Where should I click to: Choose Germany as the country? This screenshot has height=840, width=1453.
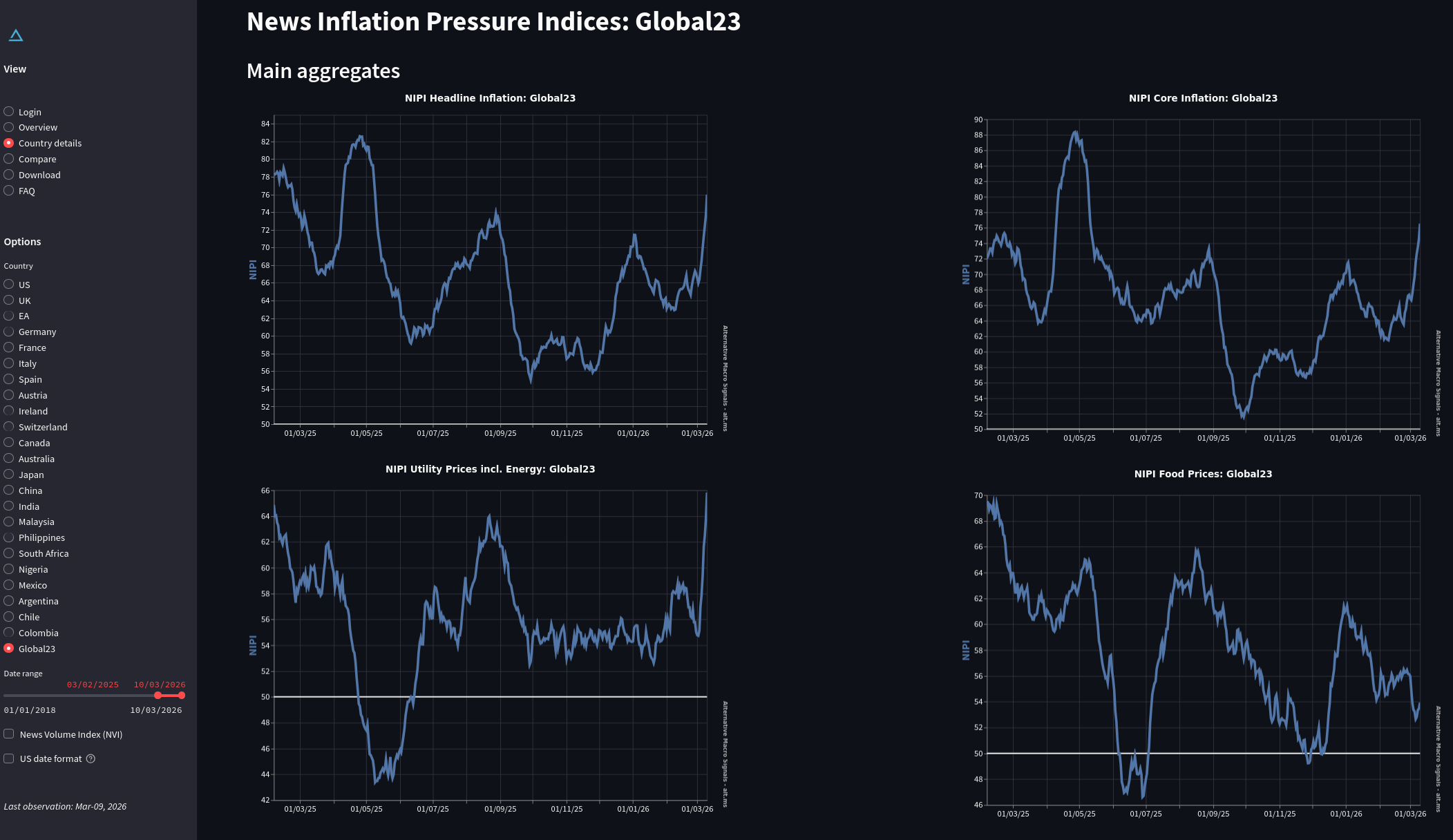point(9,332)
